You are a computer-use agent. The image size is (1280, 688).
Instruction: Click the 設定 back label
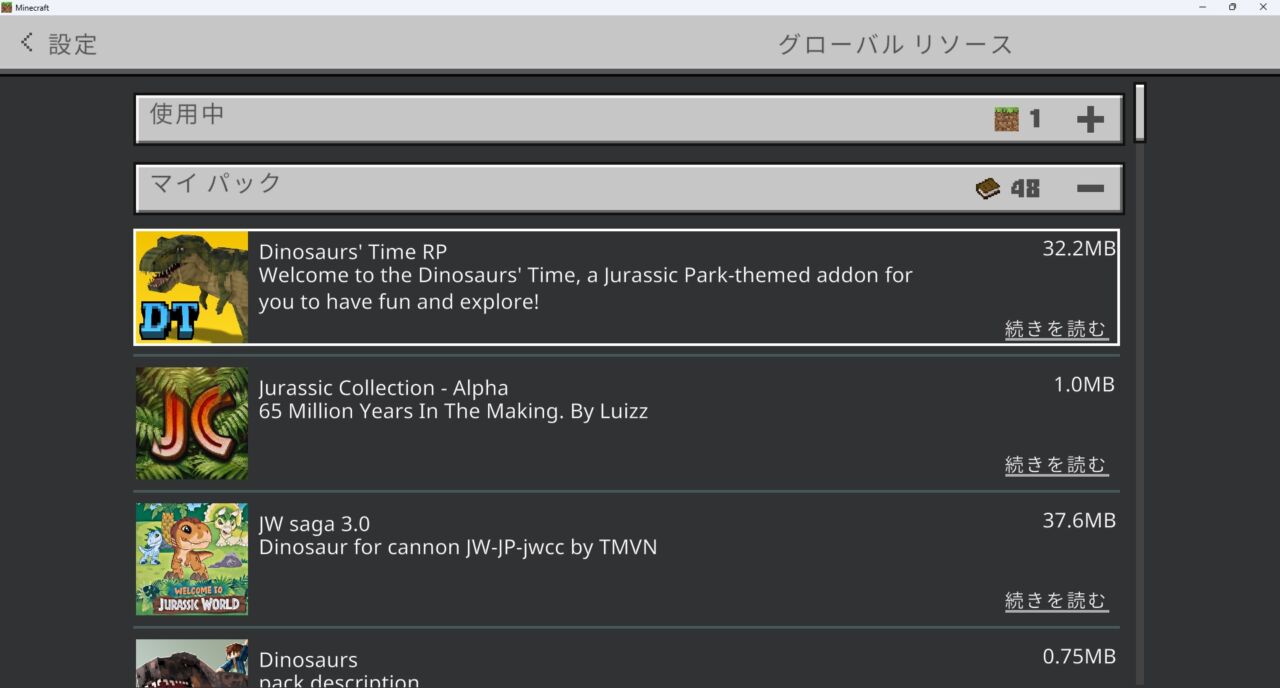pos(73,44)
